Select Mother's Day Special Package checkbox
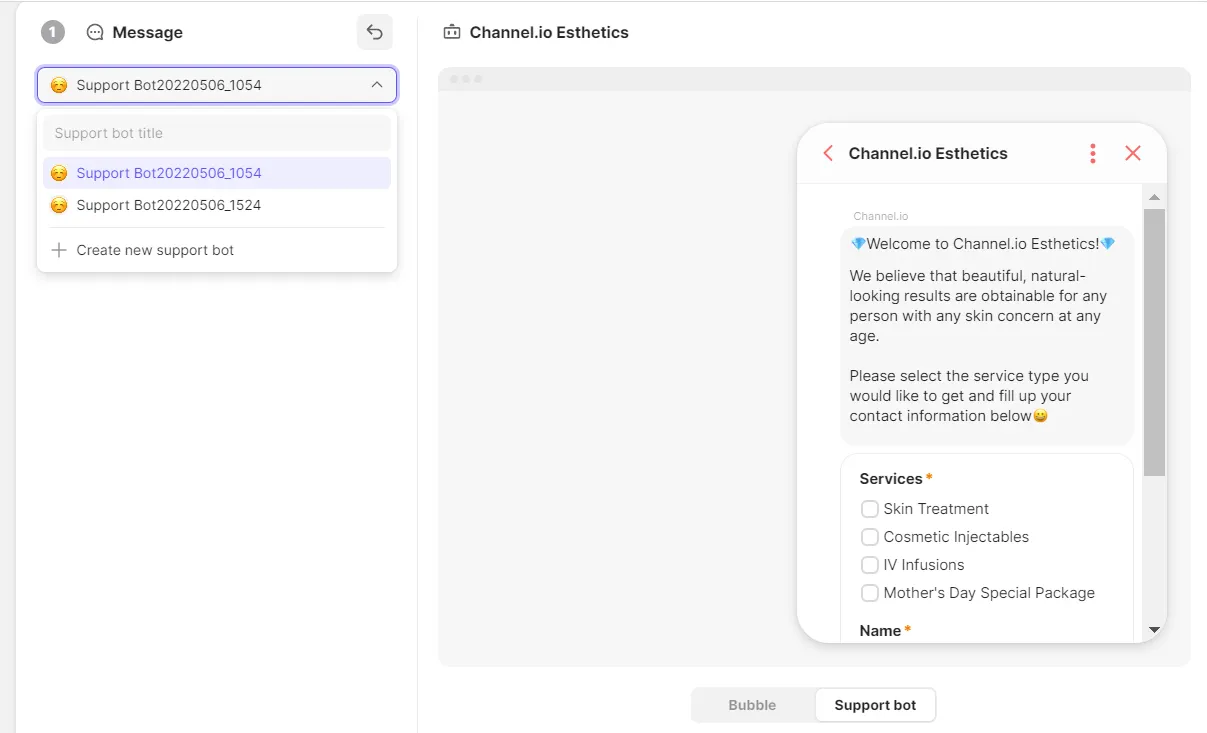This screenshot has width=1207, height=733. pyautogui.click(x=870, y=593)
